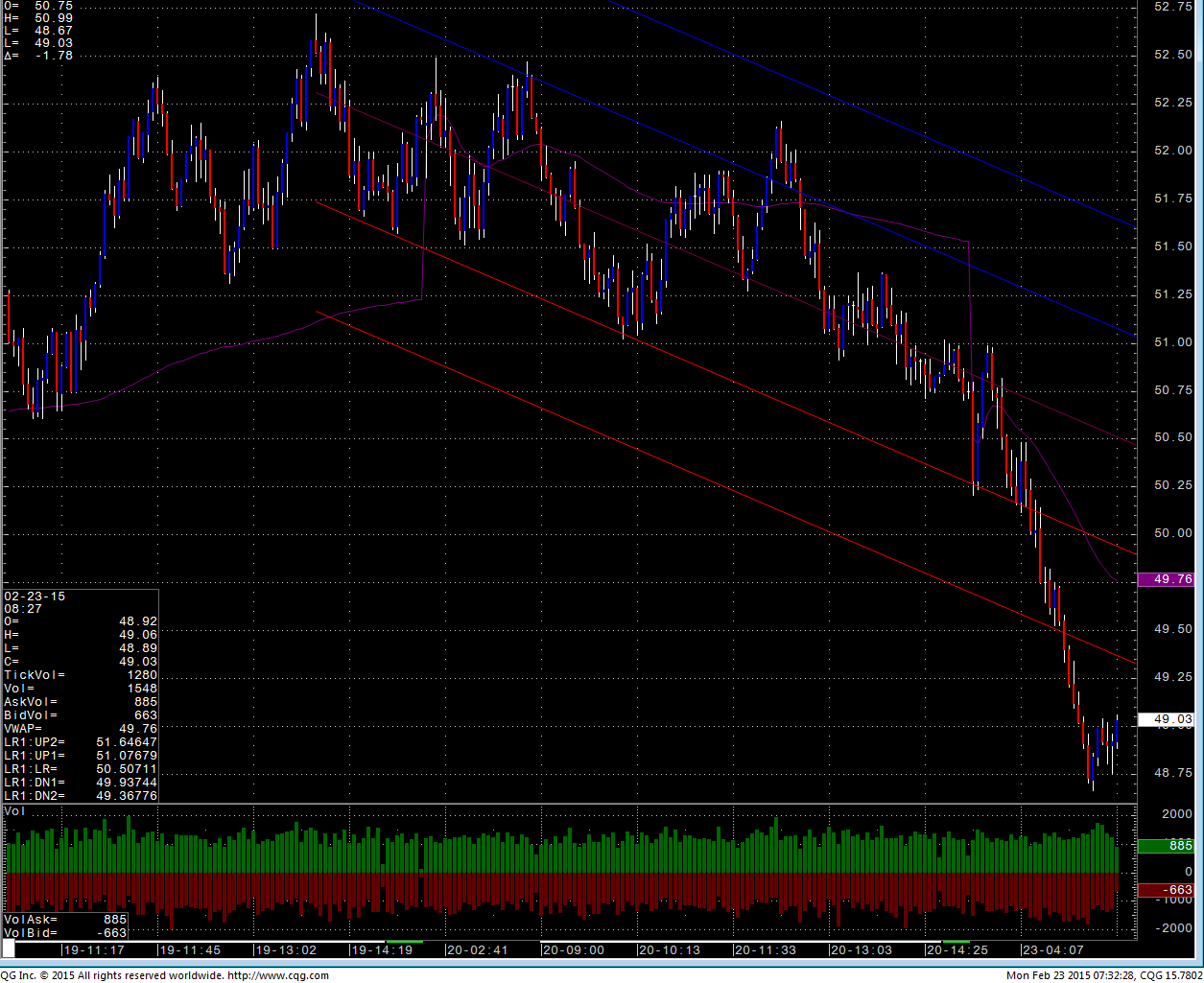
Task: Select the 19-11:17 time axis label
Action: tap(94, 950)
